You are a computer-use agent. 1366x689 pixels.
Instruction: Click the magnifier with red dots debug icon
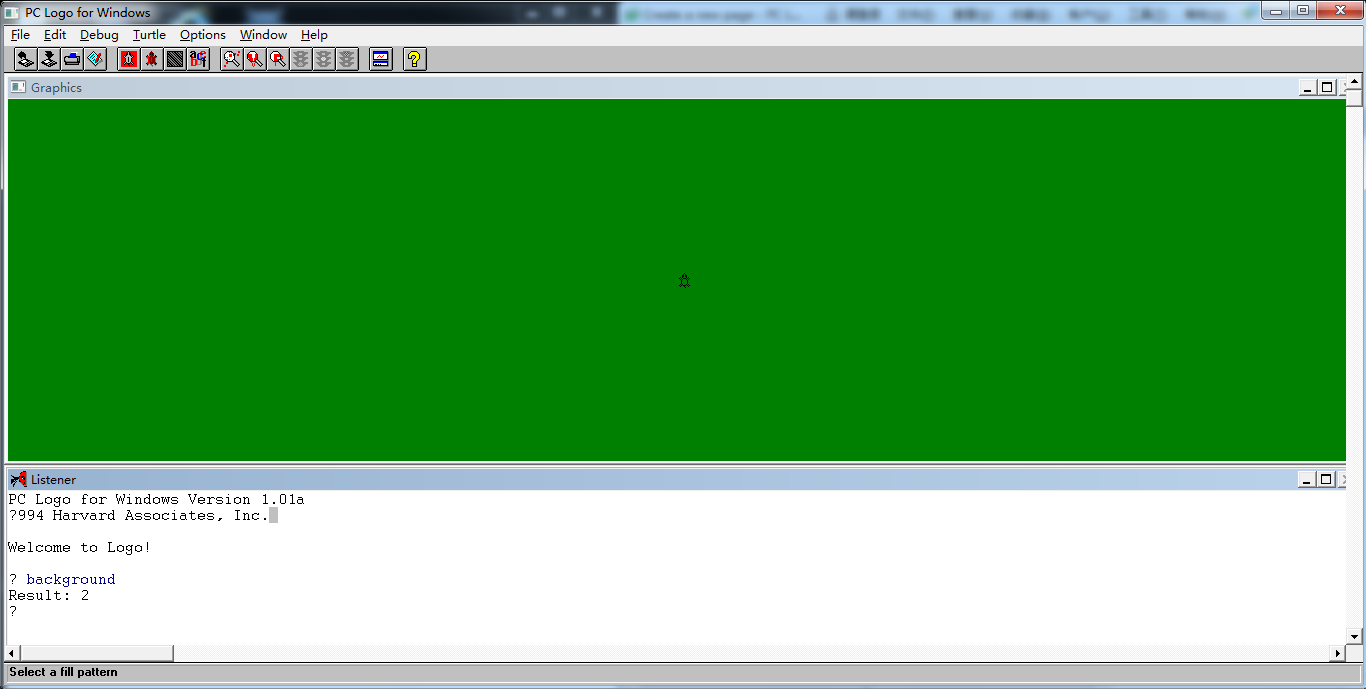(232, 59)
